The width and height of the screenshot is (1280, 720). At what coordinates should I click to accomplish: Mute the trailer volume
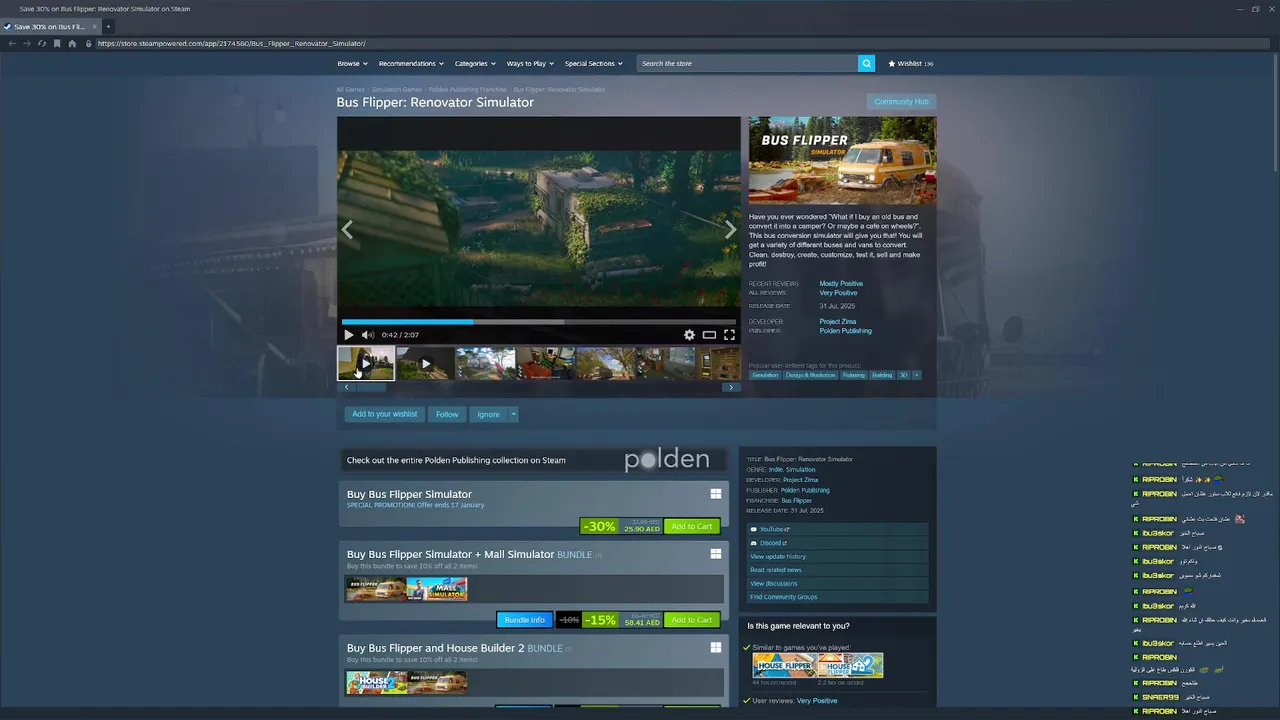pyautogui.click(x=367, y=335)
